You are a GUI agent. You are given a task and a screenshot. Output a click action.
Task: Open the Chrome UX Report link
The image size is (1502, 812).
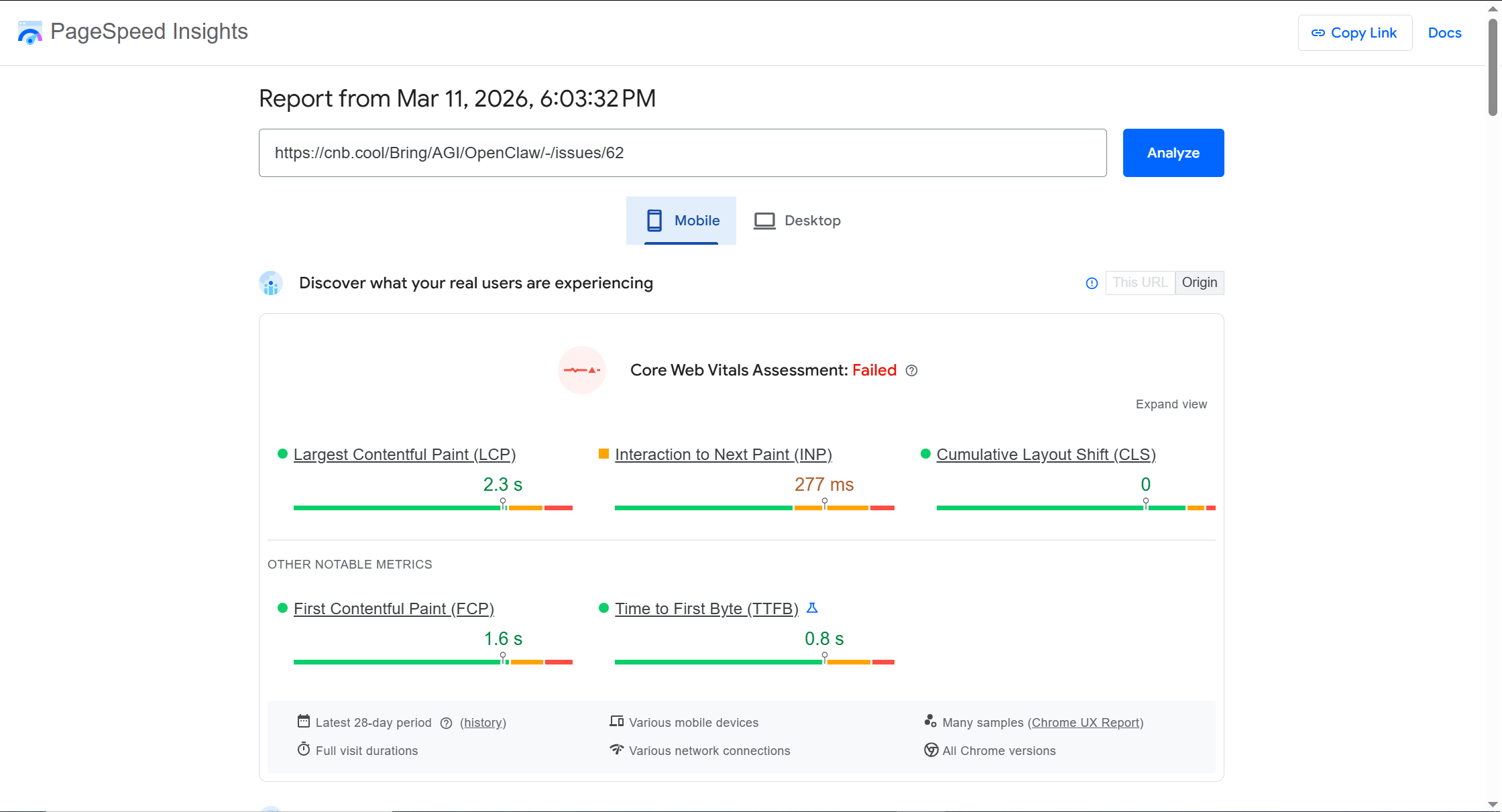click(x=1085, y=723)
